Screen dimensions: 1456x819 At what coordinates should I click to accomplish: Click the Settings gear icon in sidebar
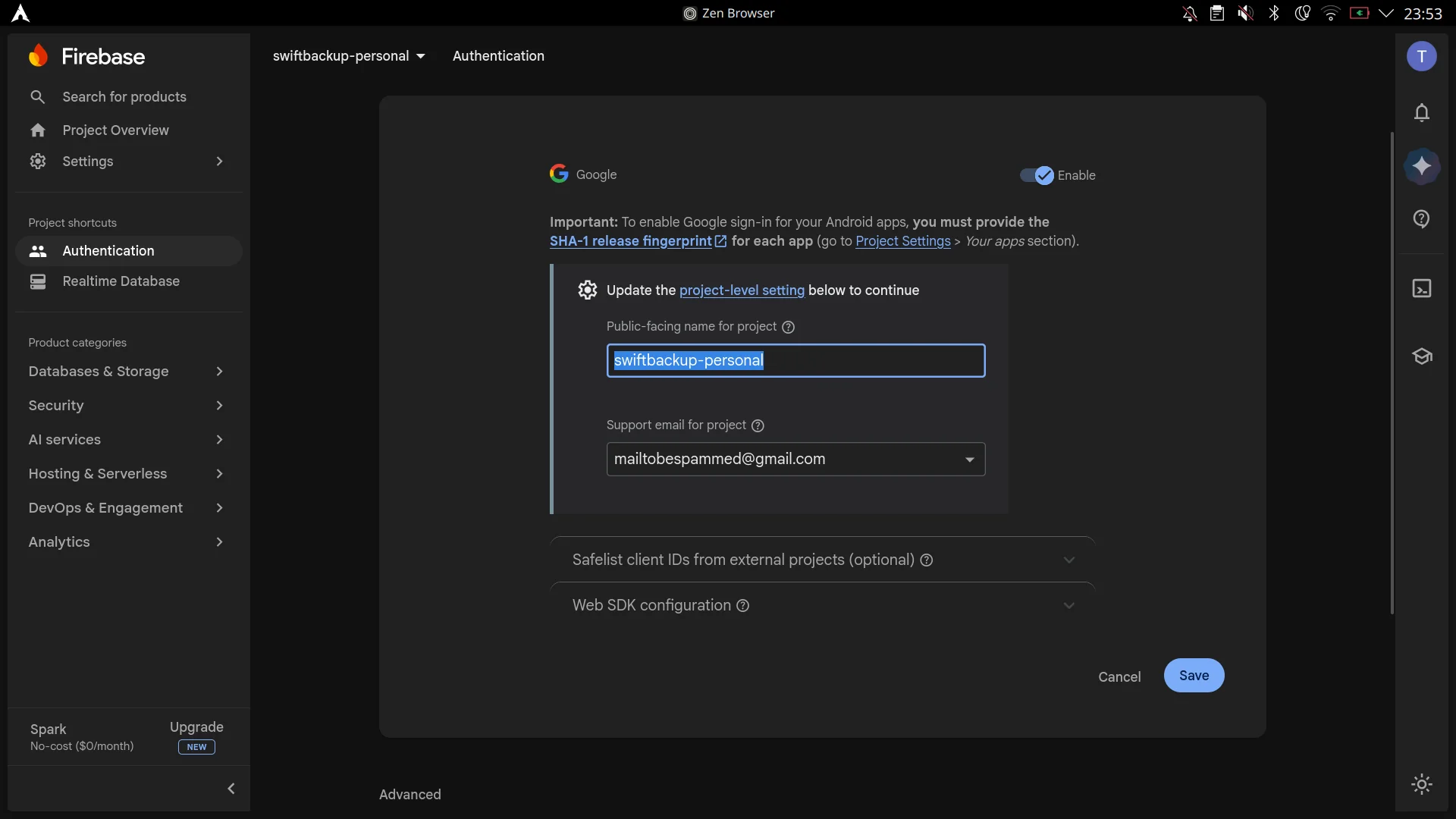[x=38, y=162]
